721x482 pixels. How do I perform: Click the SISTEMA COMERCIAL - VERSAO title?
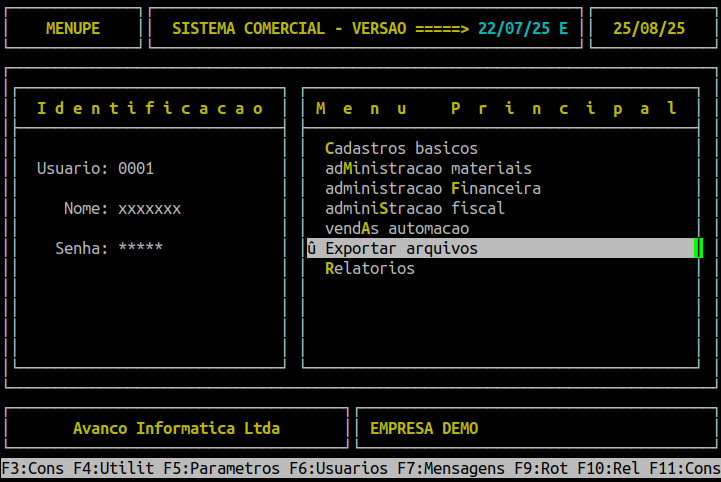click(289, 29)
